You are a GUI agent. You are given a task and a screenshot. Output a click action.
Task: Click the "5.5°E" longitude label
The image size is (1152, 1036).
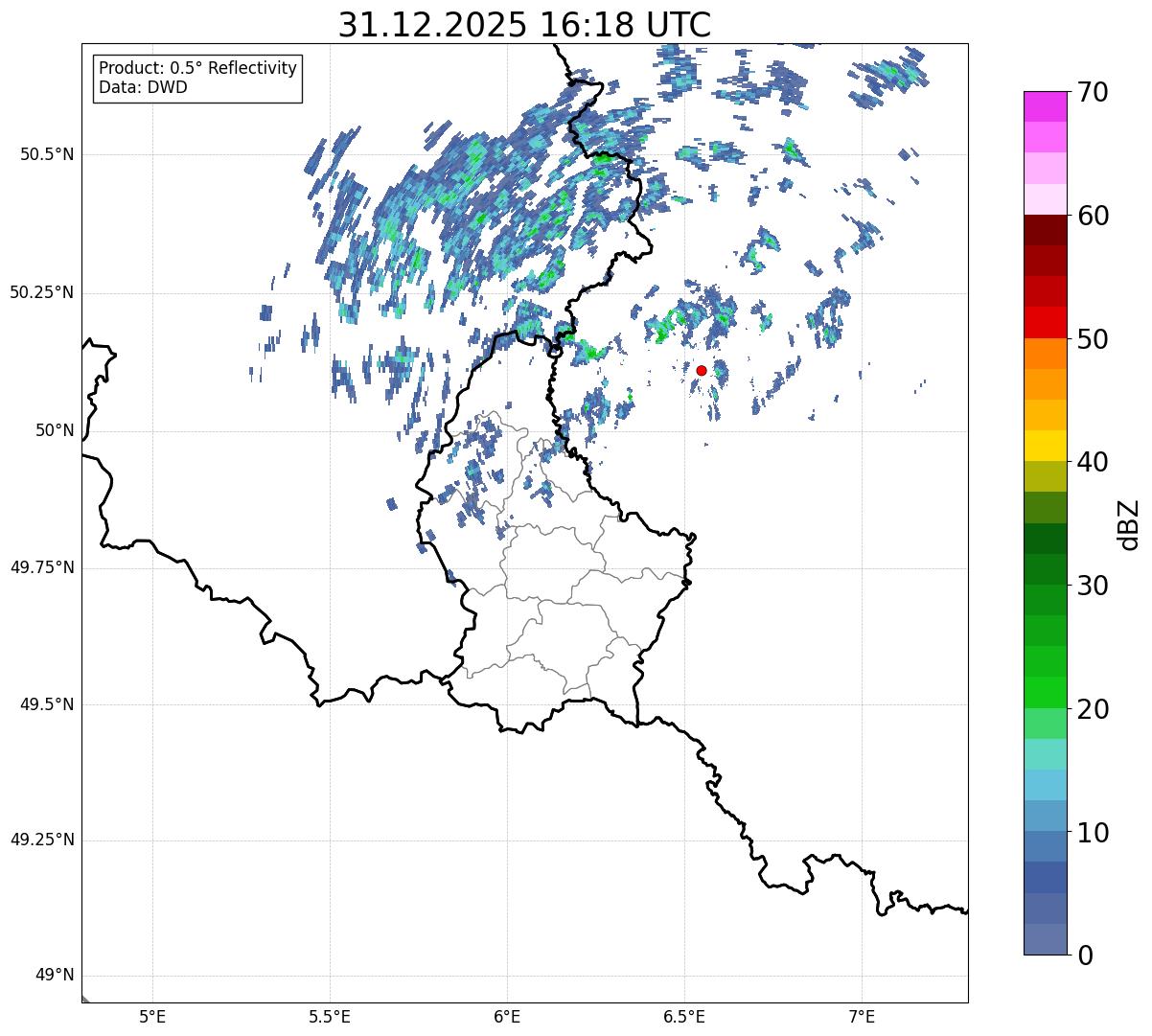point(330,1017)
